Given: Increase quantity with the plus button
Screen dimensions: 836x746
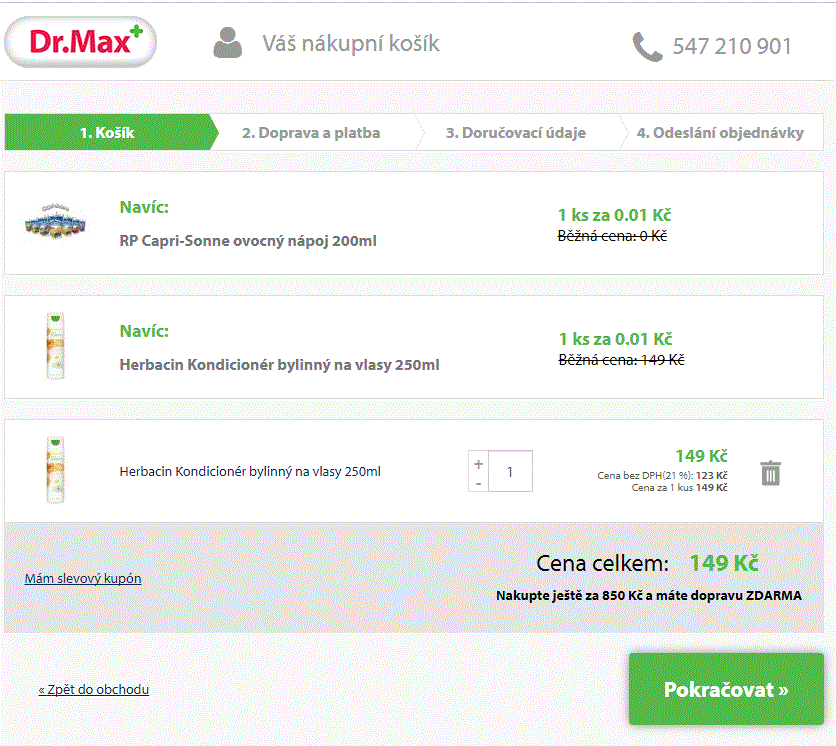Looking at the screenshot, I should pyautogui.click(x=479, y=464).
